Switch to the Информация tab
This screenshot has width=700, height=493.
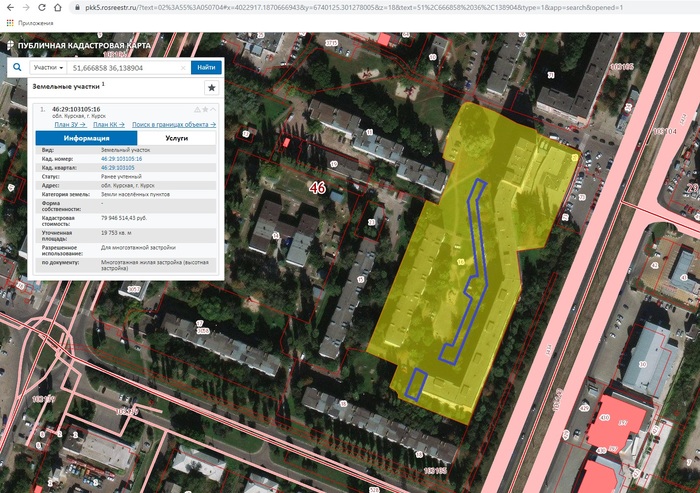tap(86, 138)
